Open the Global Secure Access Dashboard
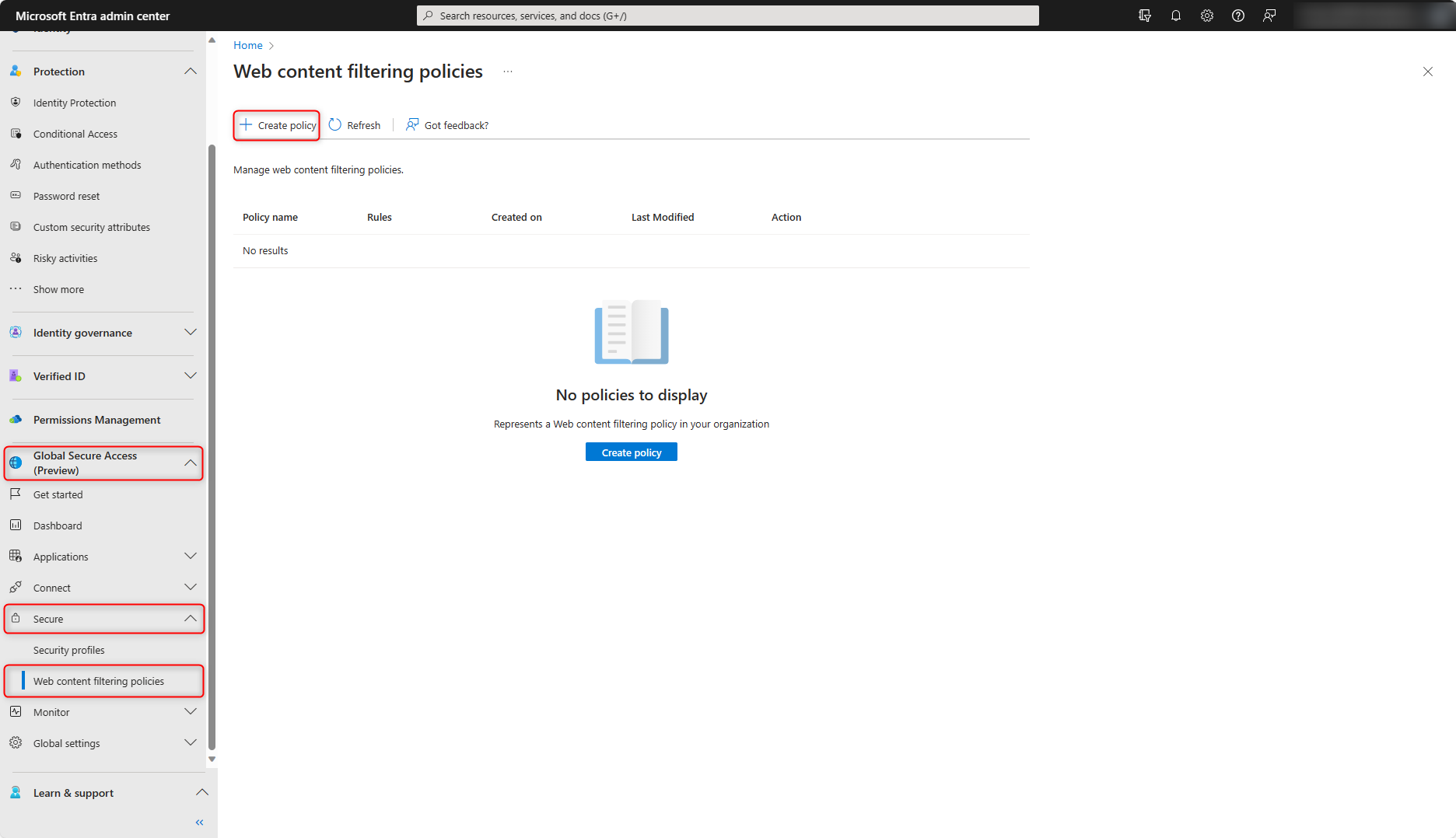Image resolution: width=1456 pixels, height=838 pixels. (x=57, y=525)
